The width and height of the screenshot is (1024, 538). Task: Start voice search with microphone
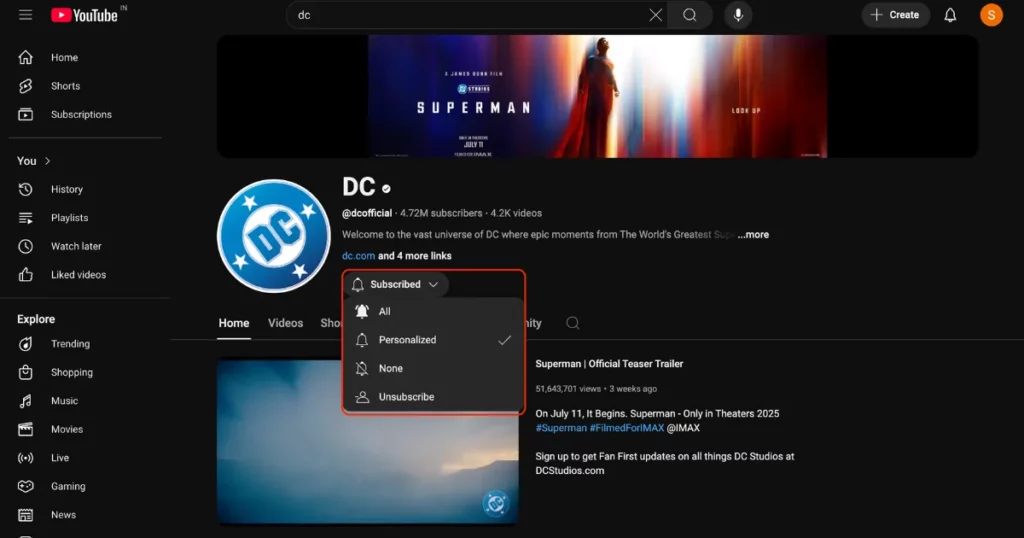(738, 15)
